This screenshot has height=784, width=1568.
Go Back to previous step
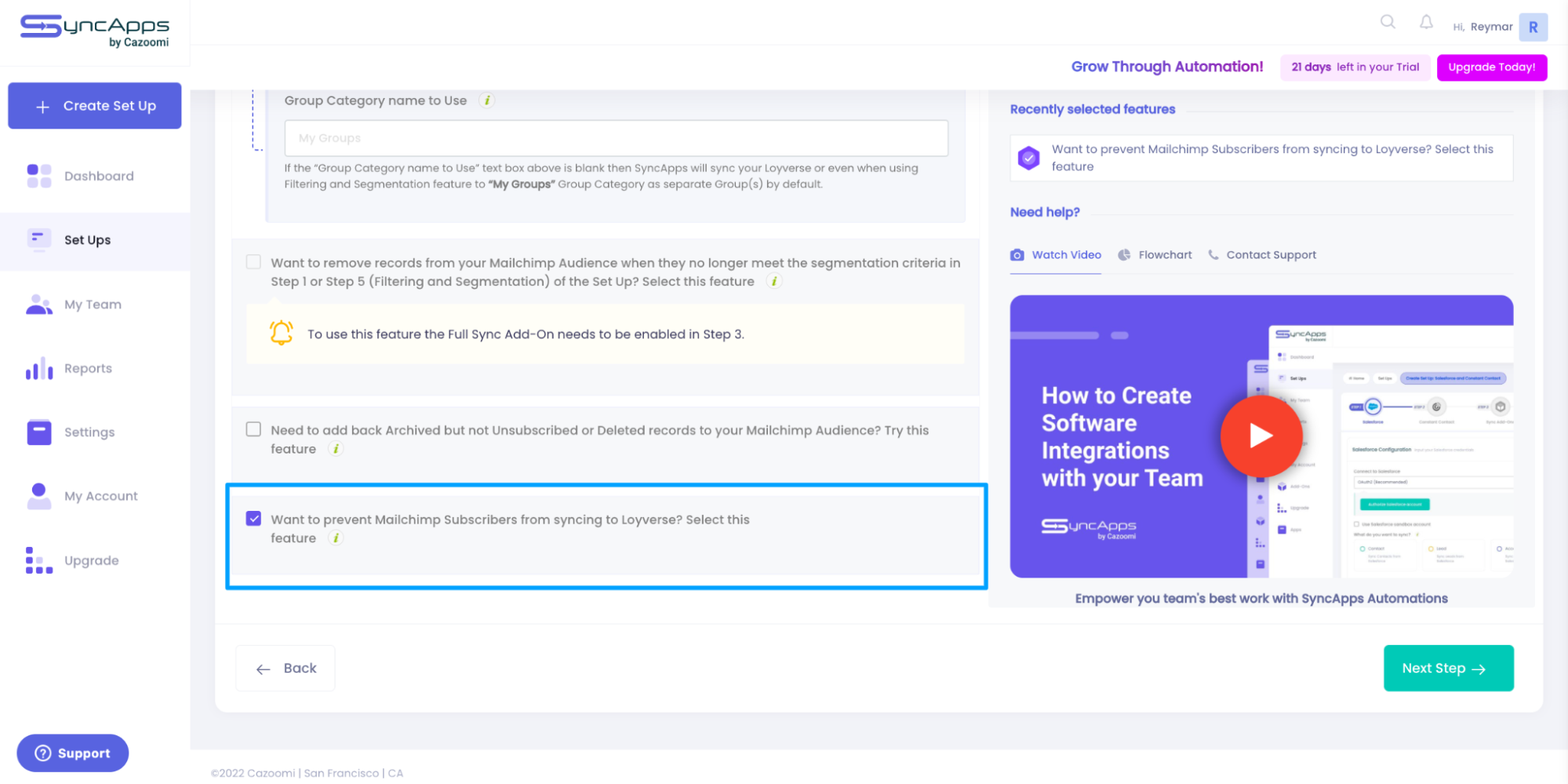pyautogui.click(x=286, y=669)
